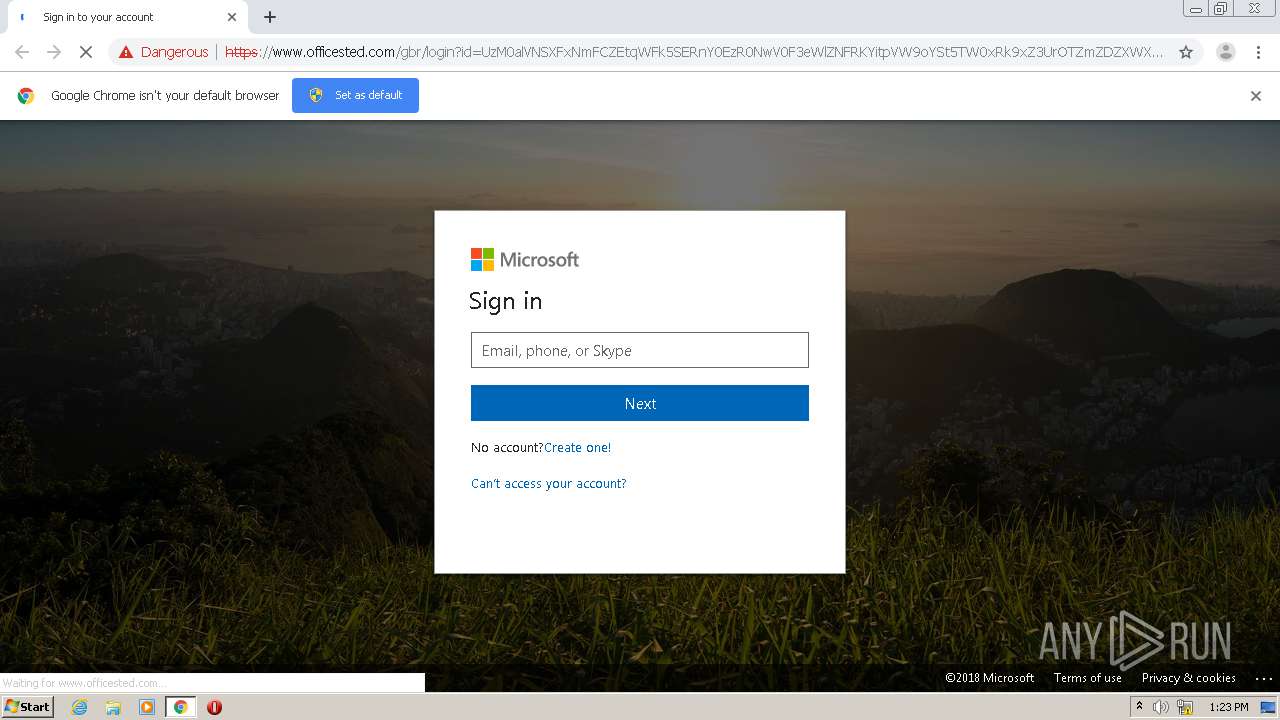Click the Microsoft logo
The width and height of the screenshot is (1280, 720).
tap(525, 260)
